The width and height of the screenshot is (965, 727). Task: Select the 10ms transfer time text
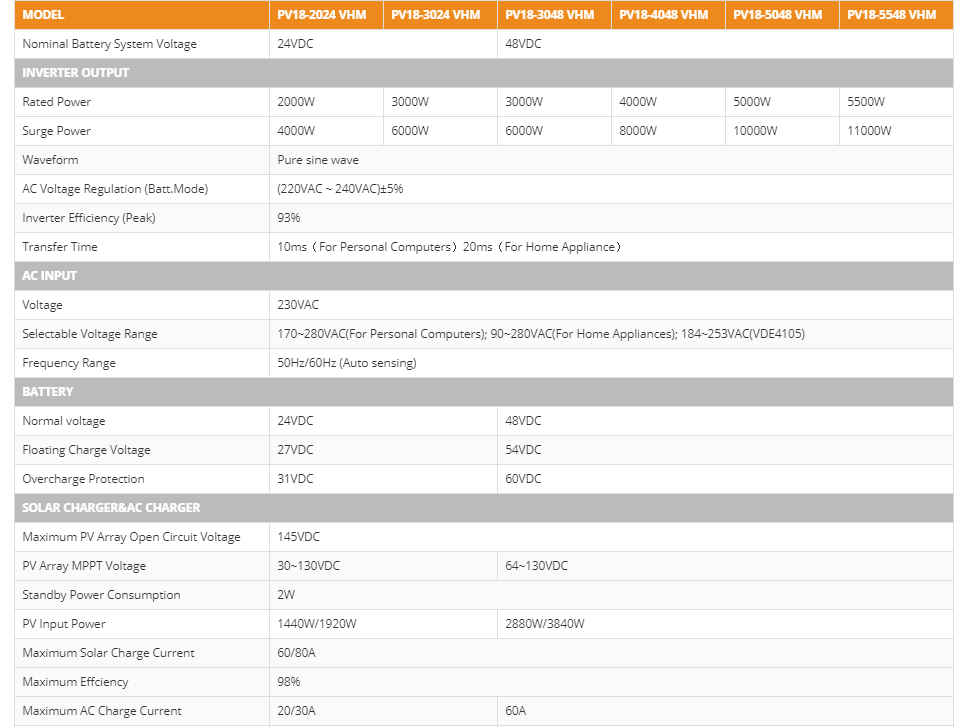[292, 246]
